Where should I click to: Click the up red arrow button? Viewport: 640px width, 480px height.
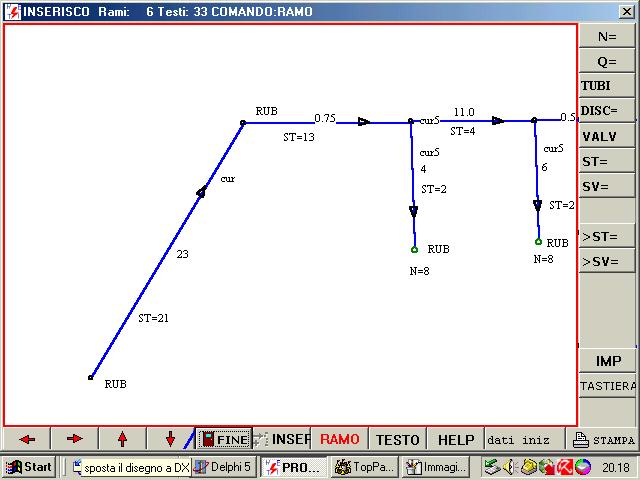click(122, 439)
